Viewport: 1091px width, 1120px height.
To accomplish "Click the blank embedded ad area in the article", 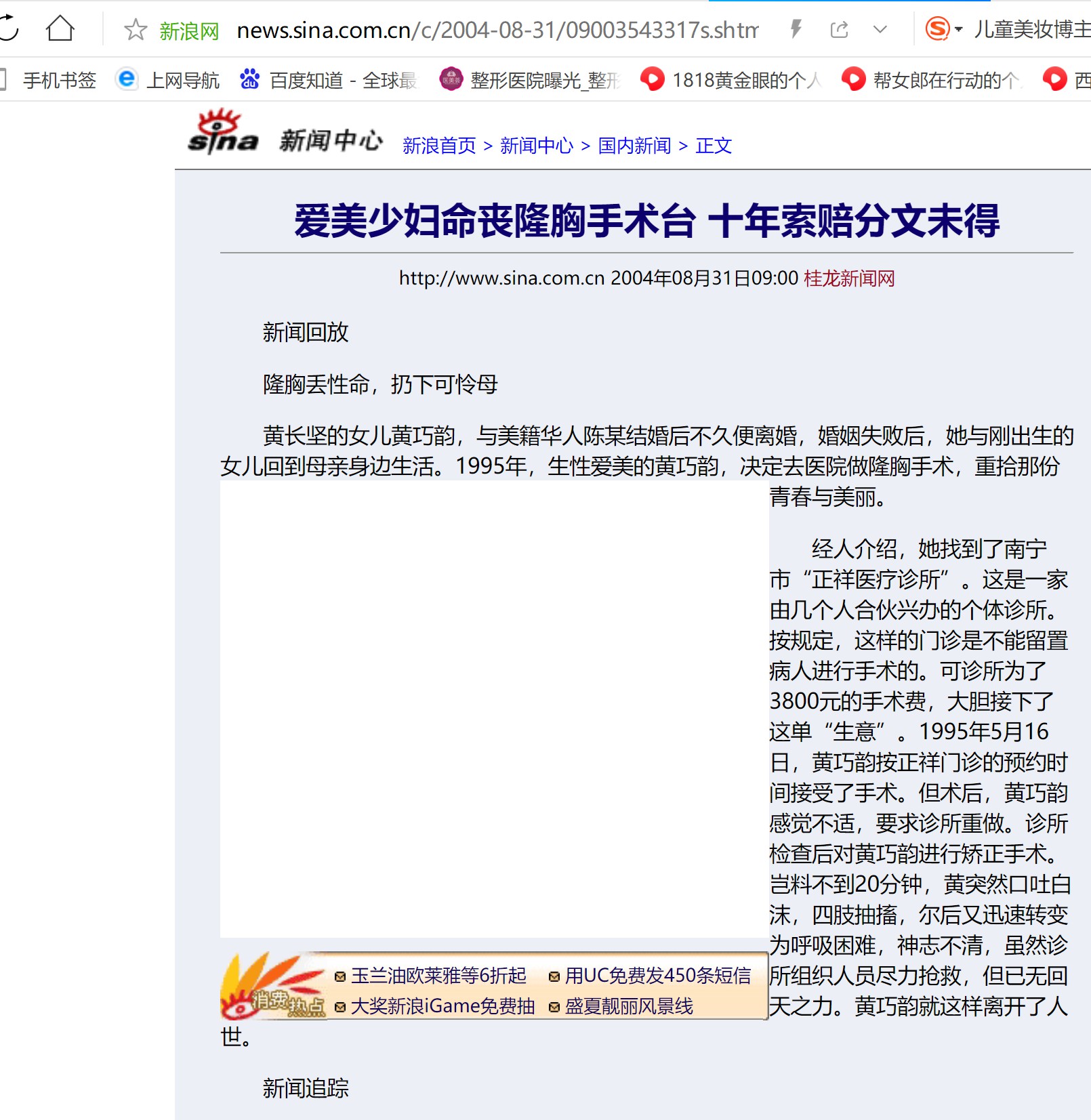I will pyautogui.click(x=494, y=709).
